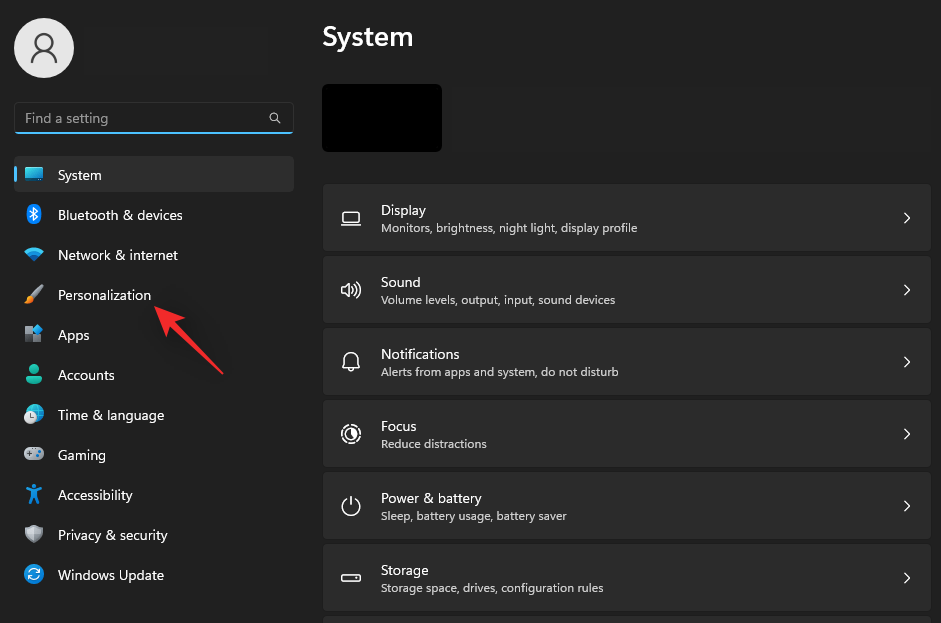Expand the Storage settings row chevron
The height and width of the screenshot is (623, 941).
(x=907, y=578)
